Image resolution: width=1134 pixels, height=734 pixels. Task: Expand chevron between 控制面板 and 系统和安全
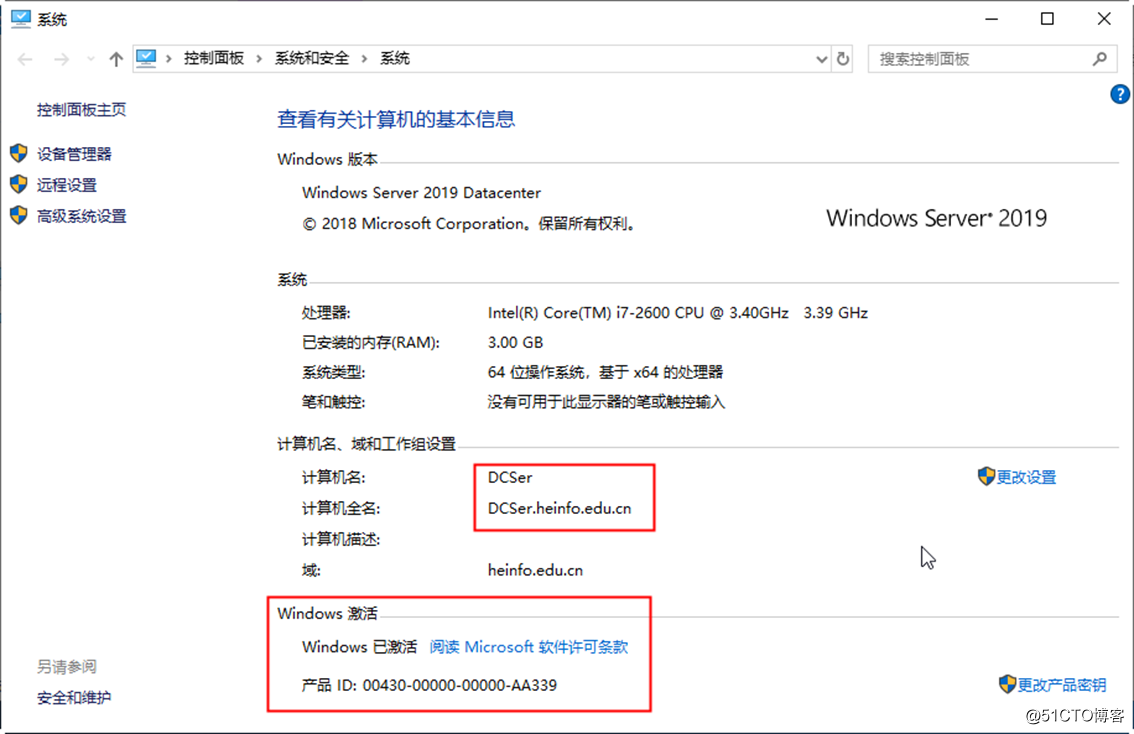[x=259, y=59]
